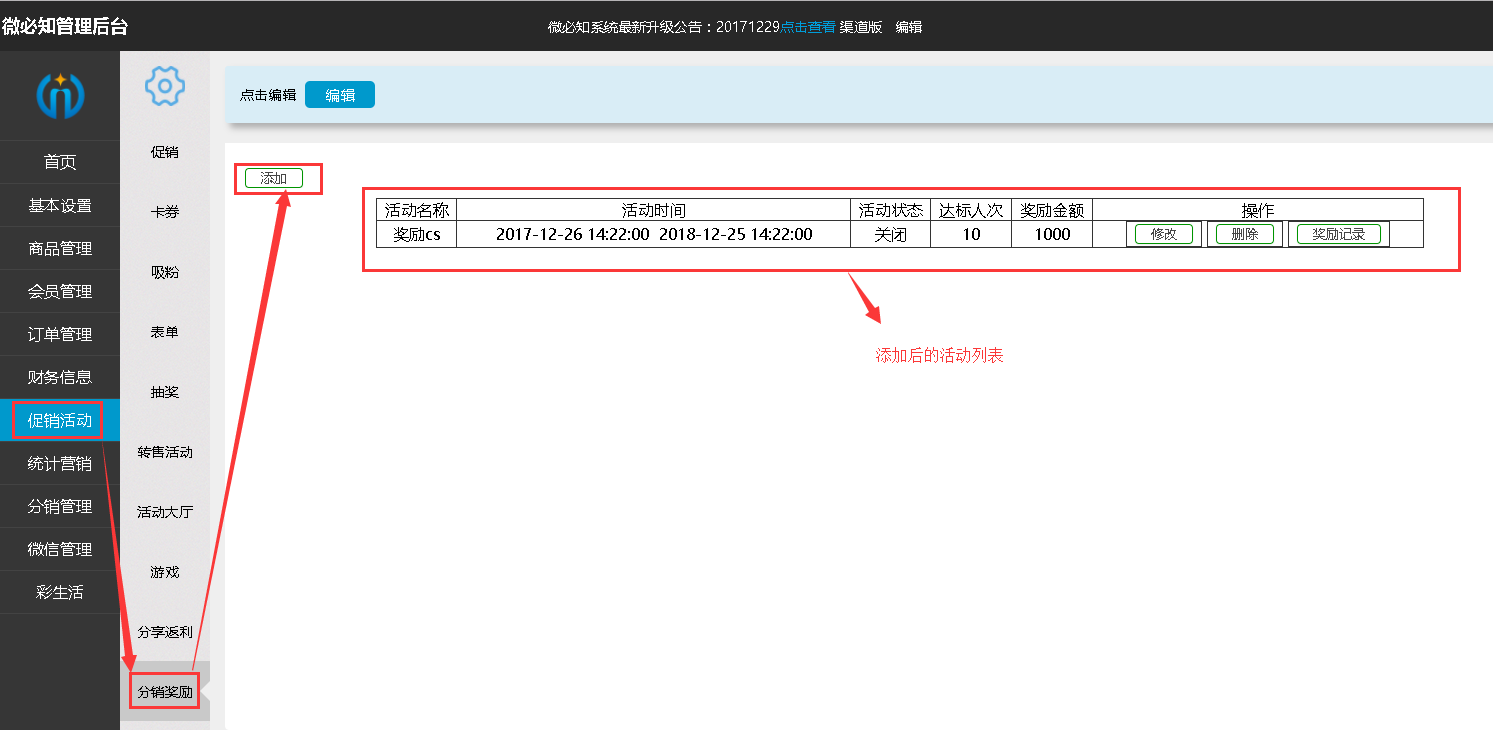Open 基本设置 menu item
1493x730 pixels.
tap(60, 205)
